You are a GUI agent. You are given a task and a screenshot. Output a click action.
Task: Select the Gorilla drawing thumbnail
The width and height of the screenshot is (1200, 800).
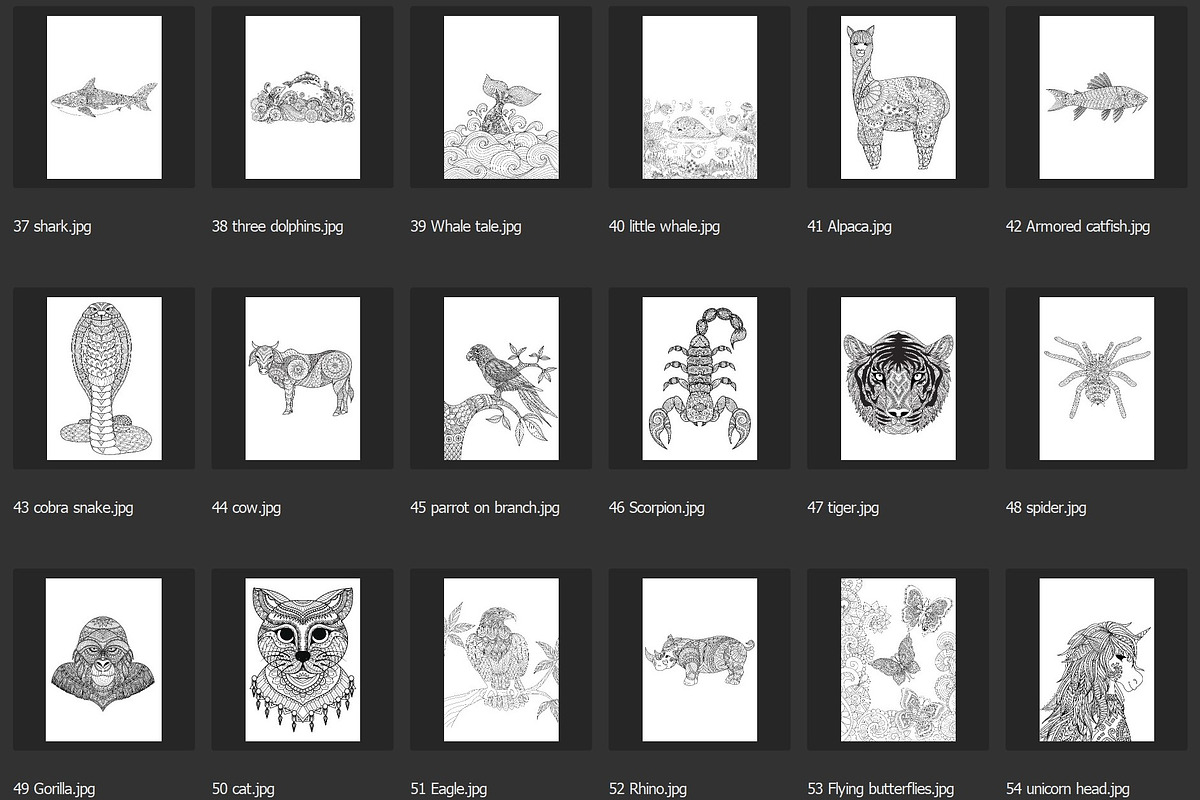click(104, 660)
